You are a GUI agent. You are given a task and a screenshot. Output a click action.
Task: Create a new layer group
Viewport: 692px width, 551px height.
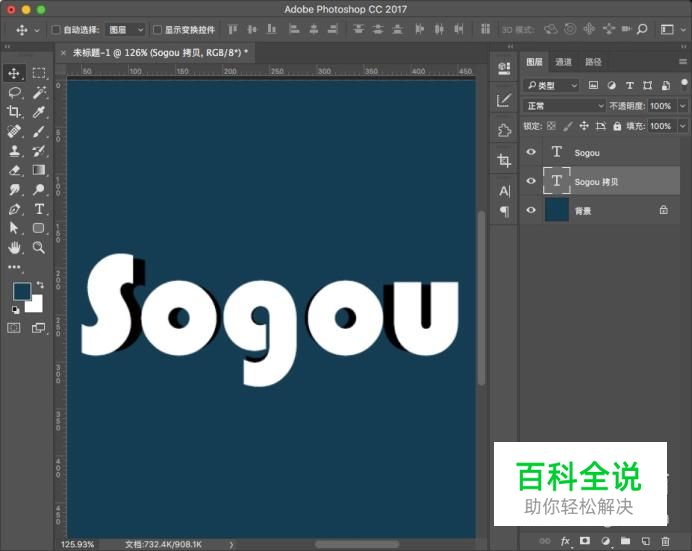[625, 541]
